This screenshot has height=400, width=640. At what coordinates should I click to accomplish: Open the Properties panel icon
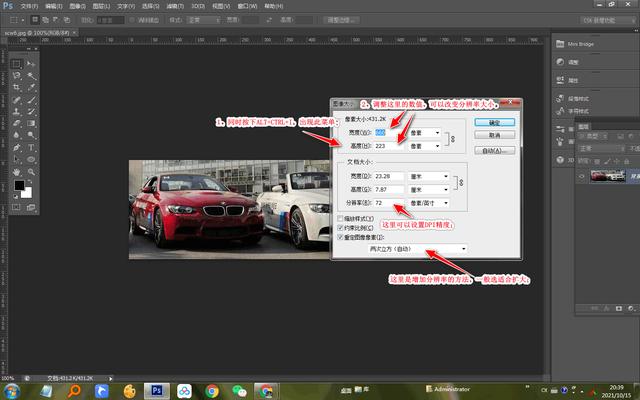[x=560, y=80]
